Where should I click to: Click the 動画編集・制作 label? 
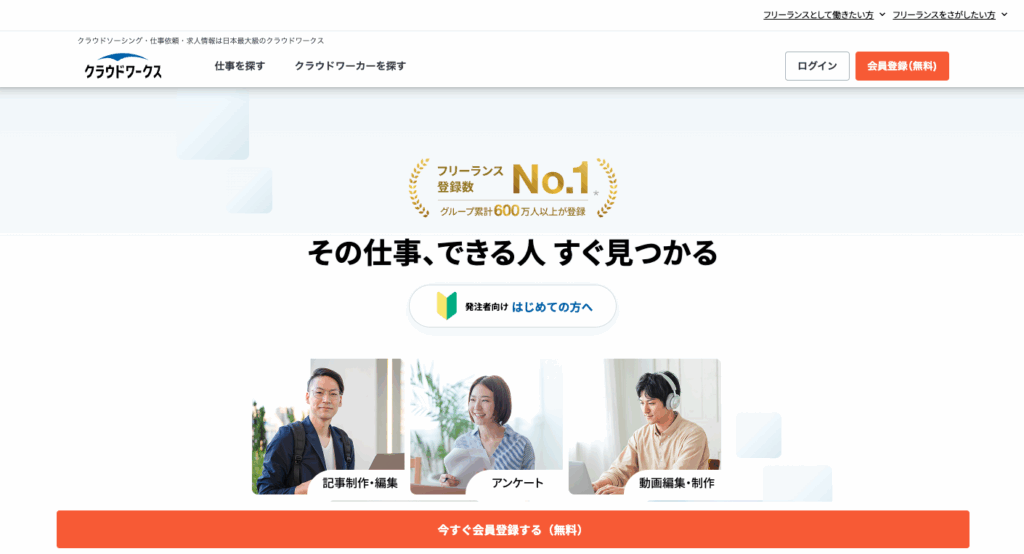tap(677, 483)
